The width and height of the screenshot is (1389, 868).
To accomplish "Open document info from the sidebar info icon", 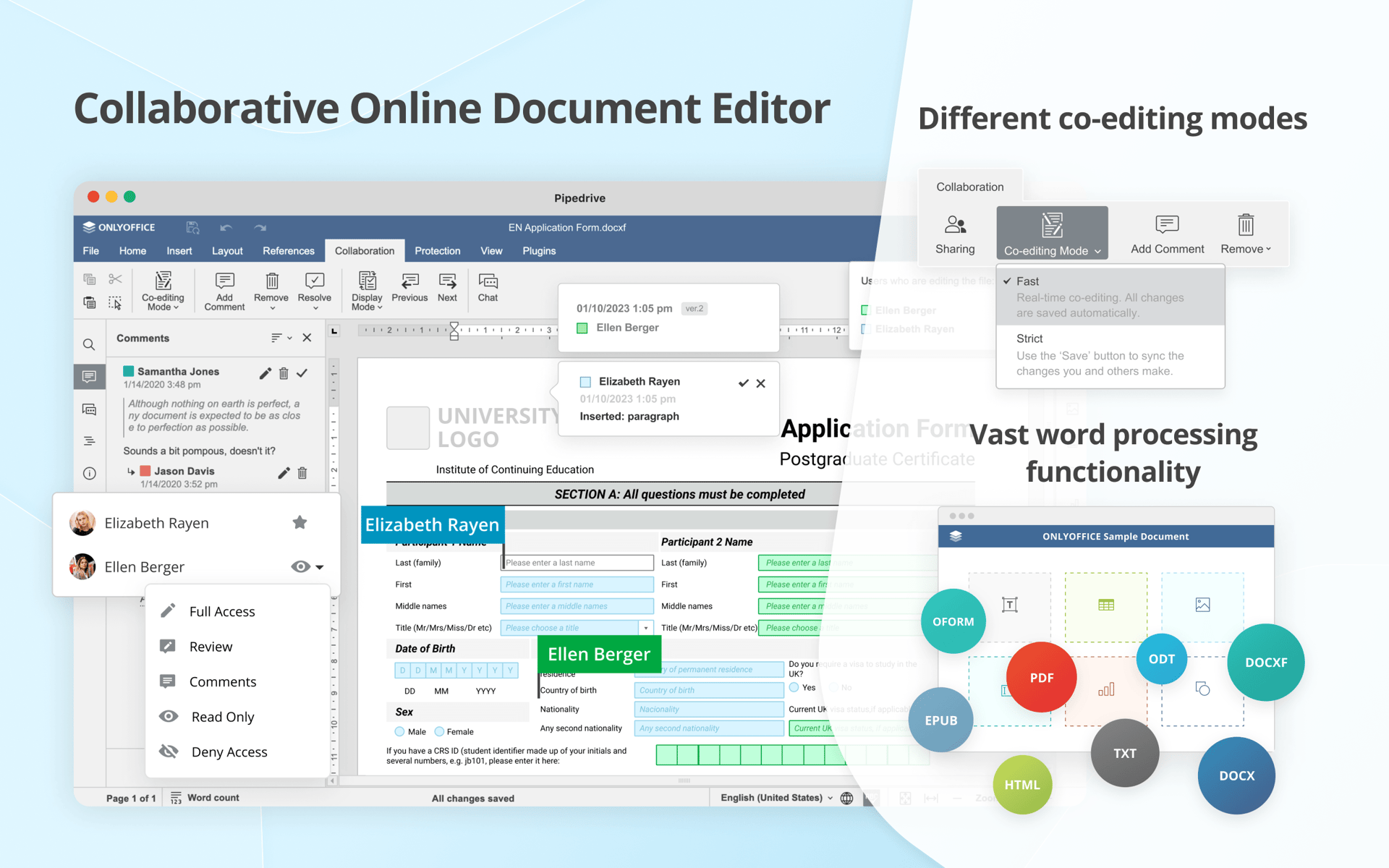I will 90,473.
